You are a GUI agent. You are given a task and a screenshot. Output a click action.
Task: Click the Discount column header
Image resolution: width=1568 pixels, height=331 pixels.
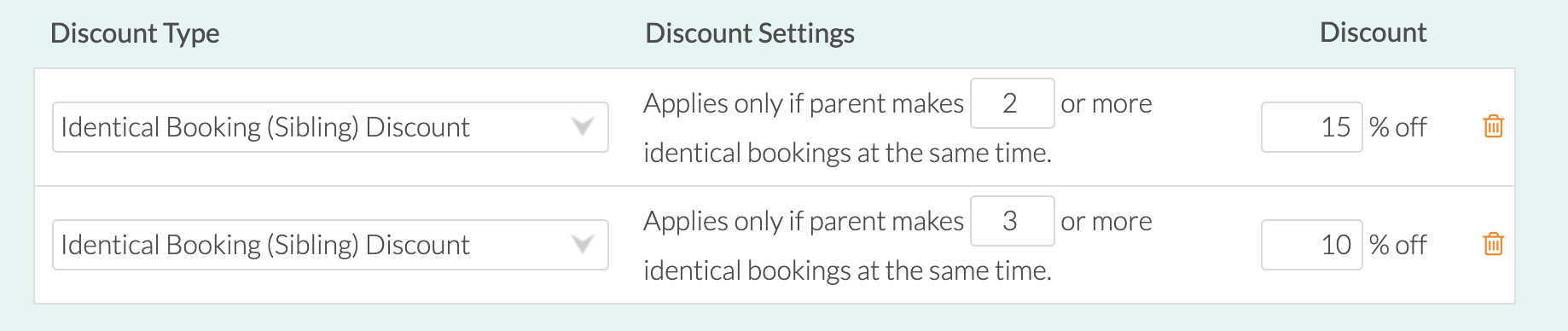click(1373, 32)
